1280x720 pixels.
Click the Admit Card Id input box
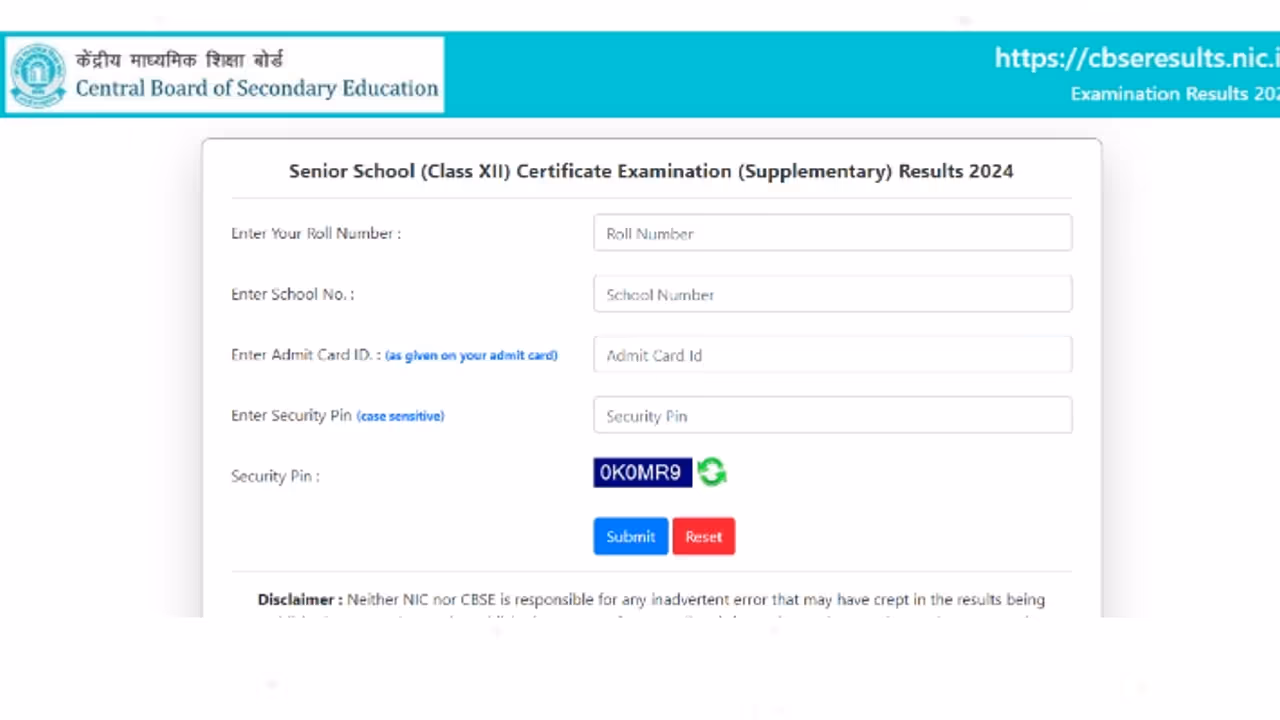833,354
